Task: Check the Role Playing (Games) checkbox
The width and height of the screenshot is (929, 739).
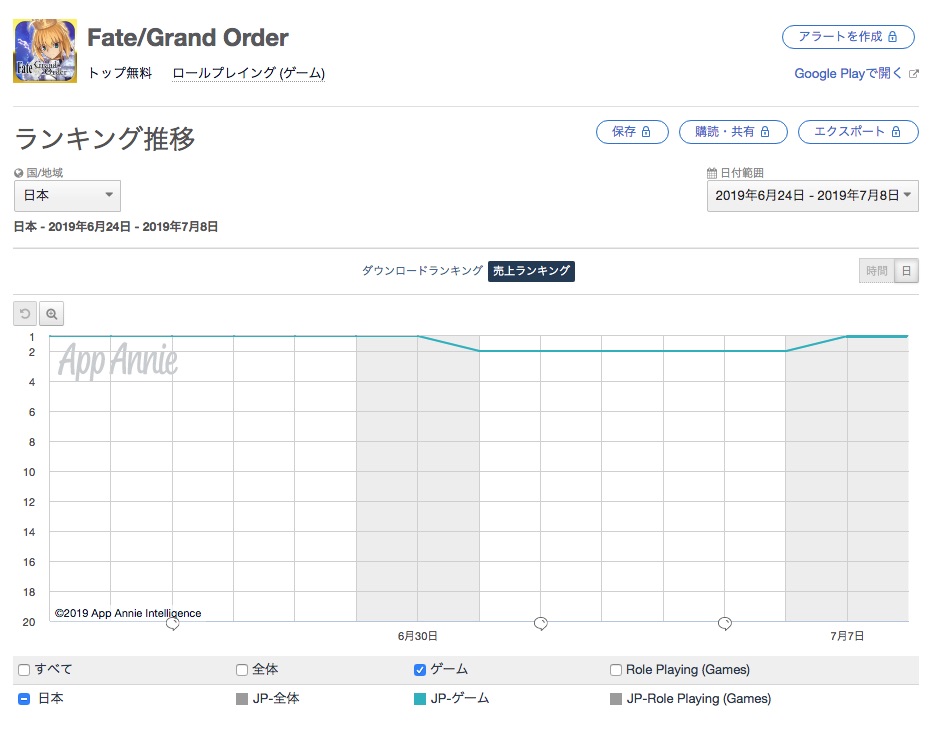Action: [x=616, y=670]
